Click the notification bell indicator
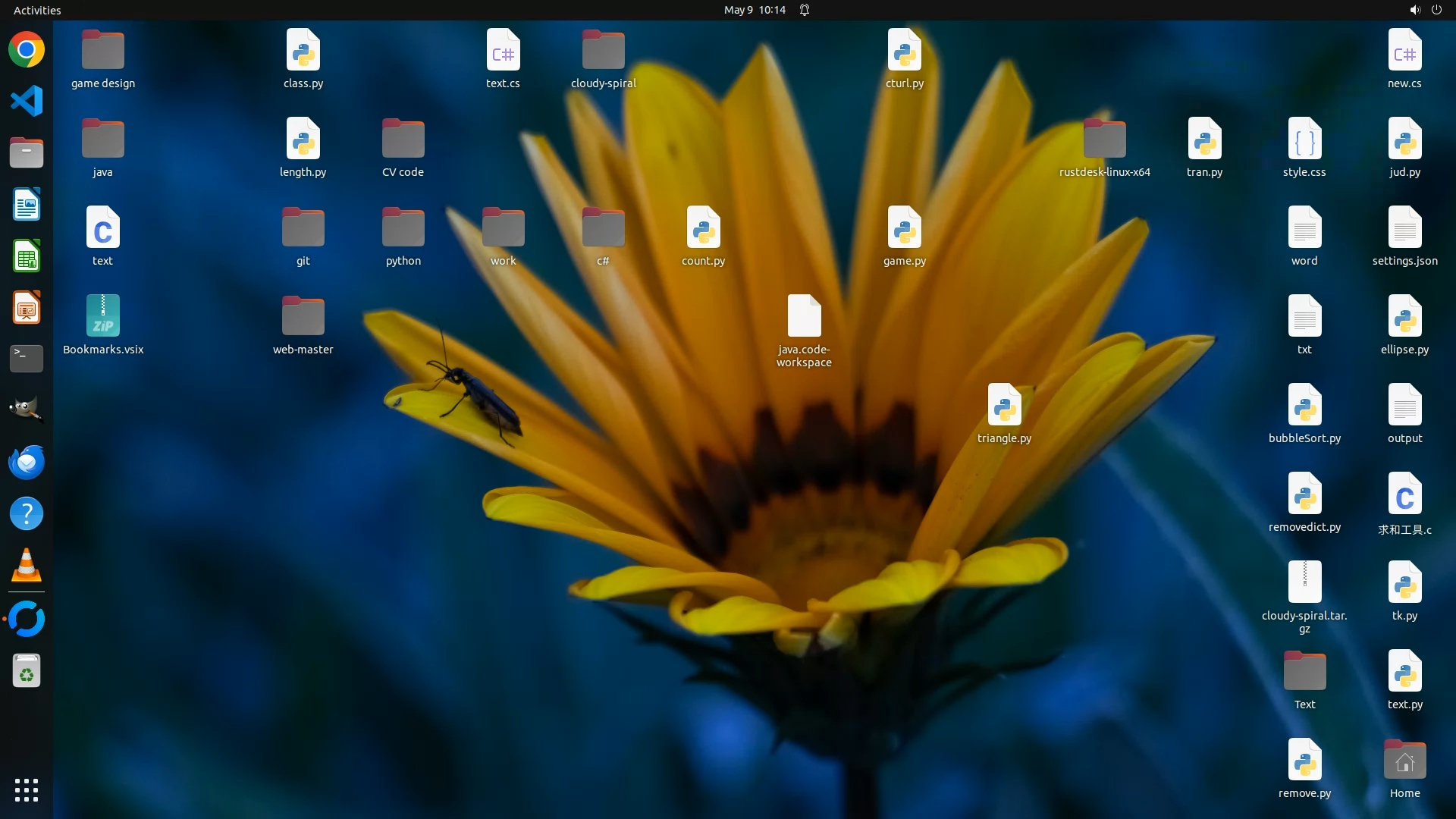The image size is (1456, 819). coord(805,10)
